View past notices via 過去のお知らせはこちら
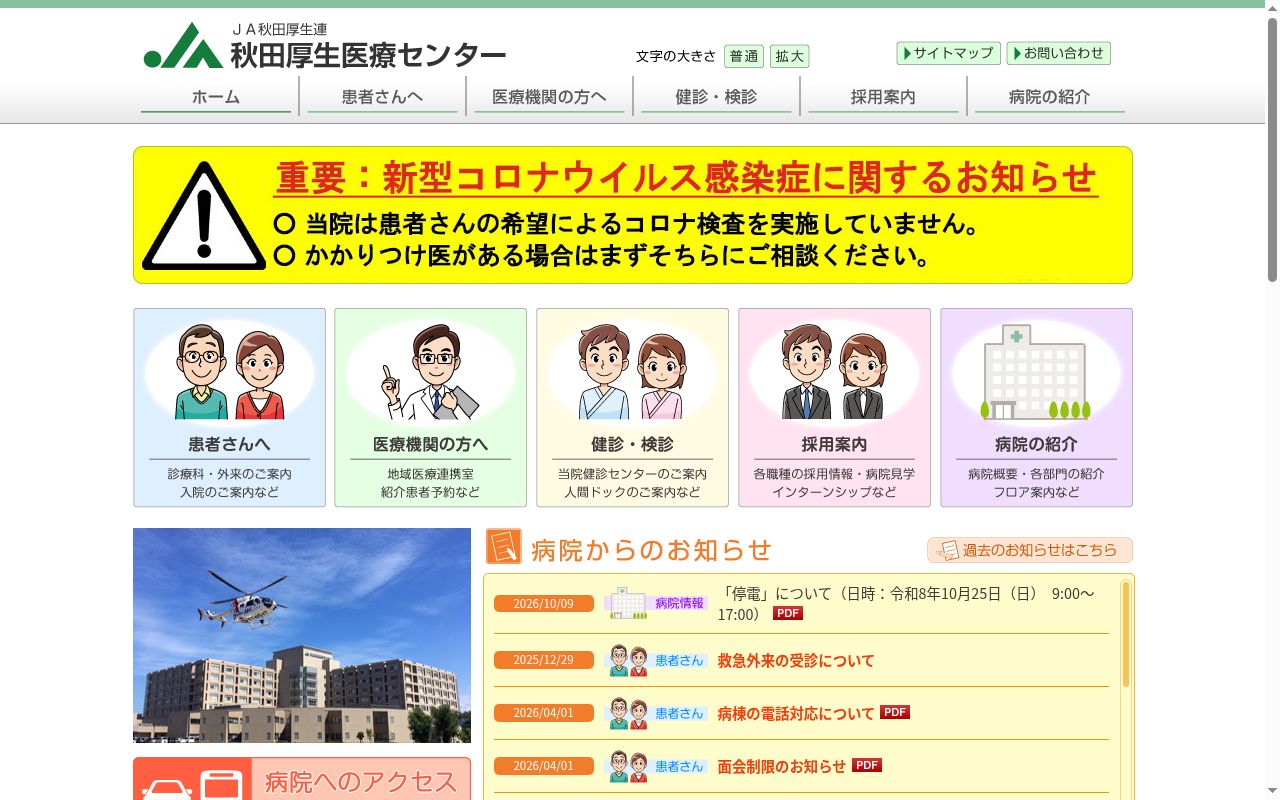1280x800 pixels. pyautogui.click(x=1030, y=550)
